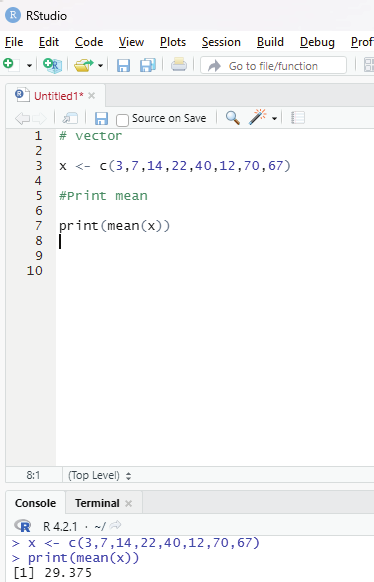Screen dimensions: 374x582
Task: View current working directory arrow
Action: click(x=116, y=525)
